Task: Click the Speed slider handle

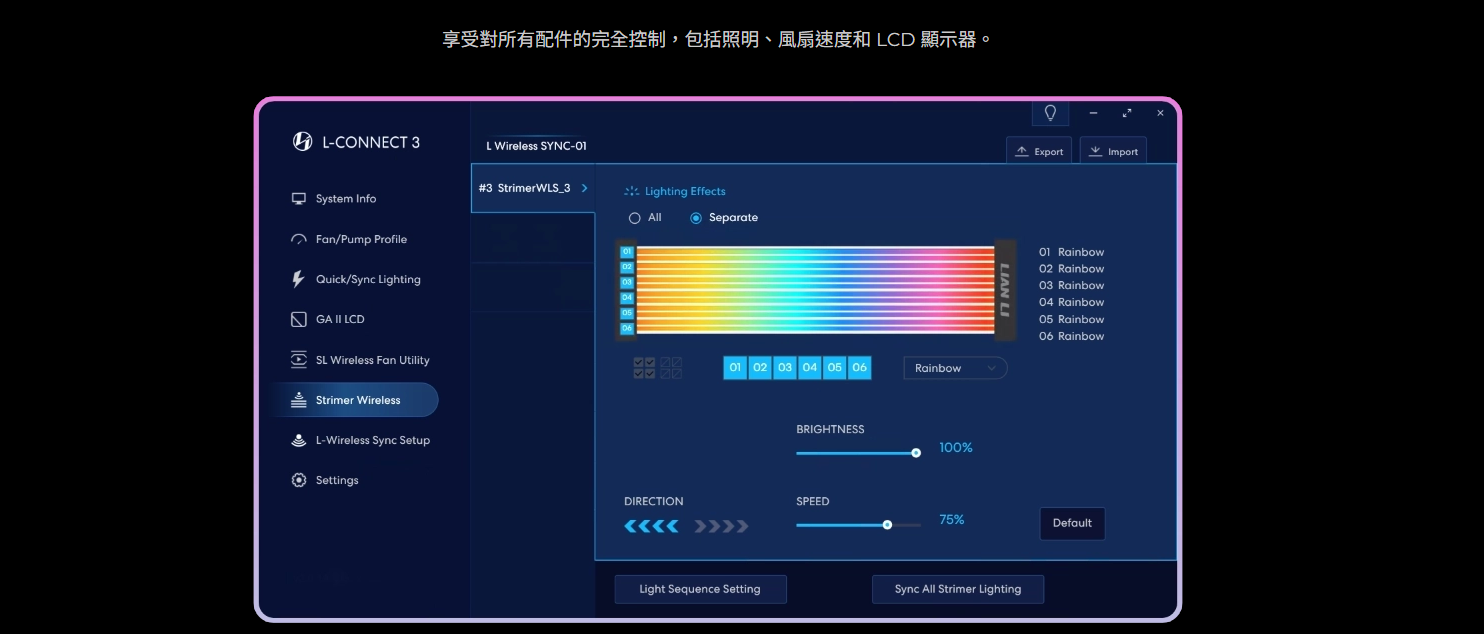Action: pyautogui.click(x=887, y=525)
